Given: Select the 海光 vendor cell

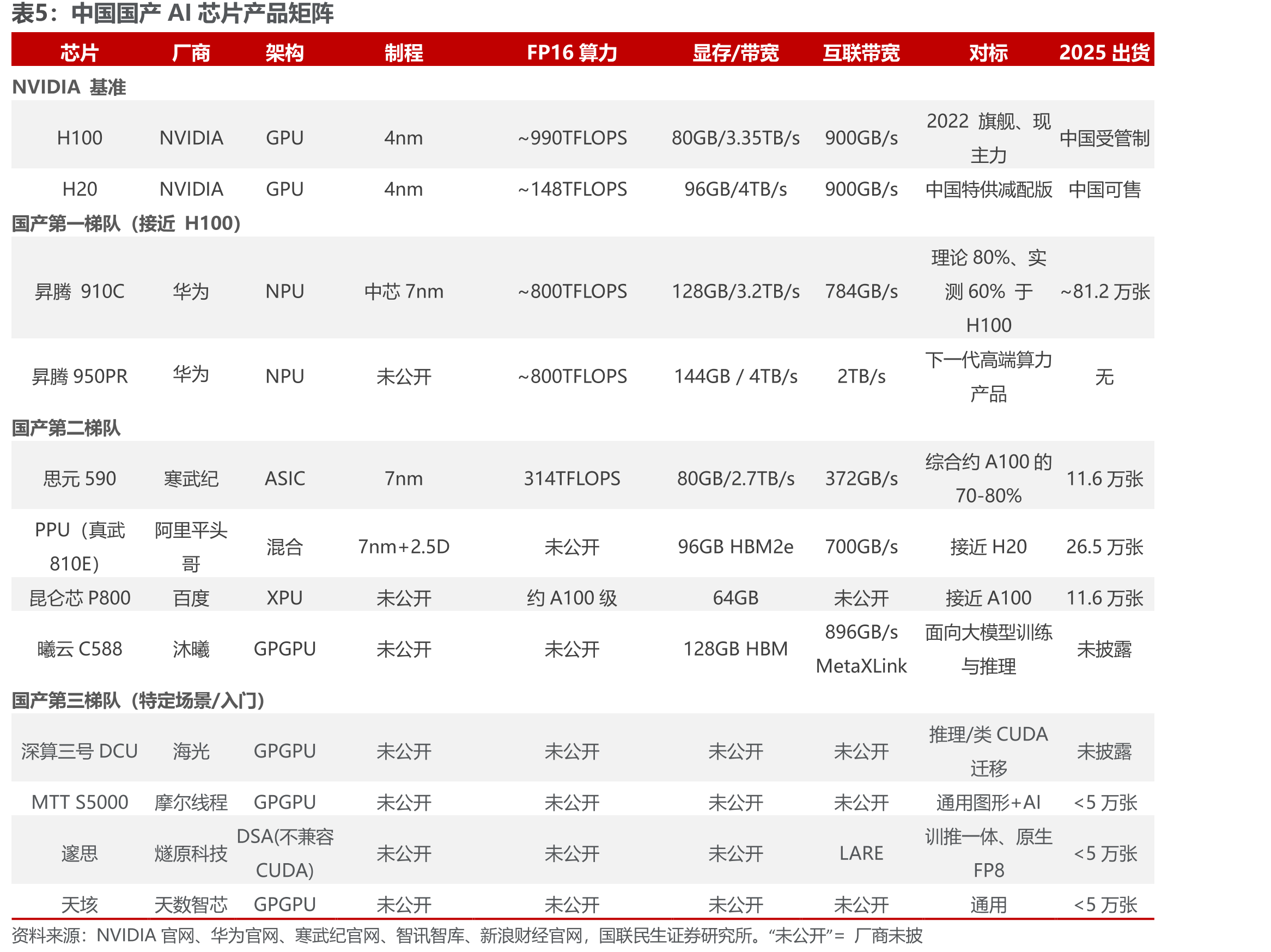Looking at the screenshot, I should coord(191,751).
